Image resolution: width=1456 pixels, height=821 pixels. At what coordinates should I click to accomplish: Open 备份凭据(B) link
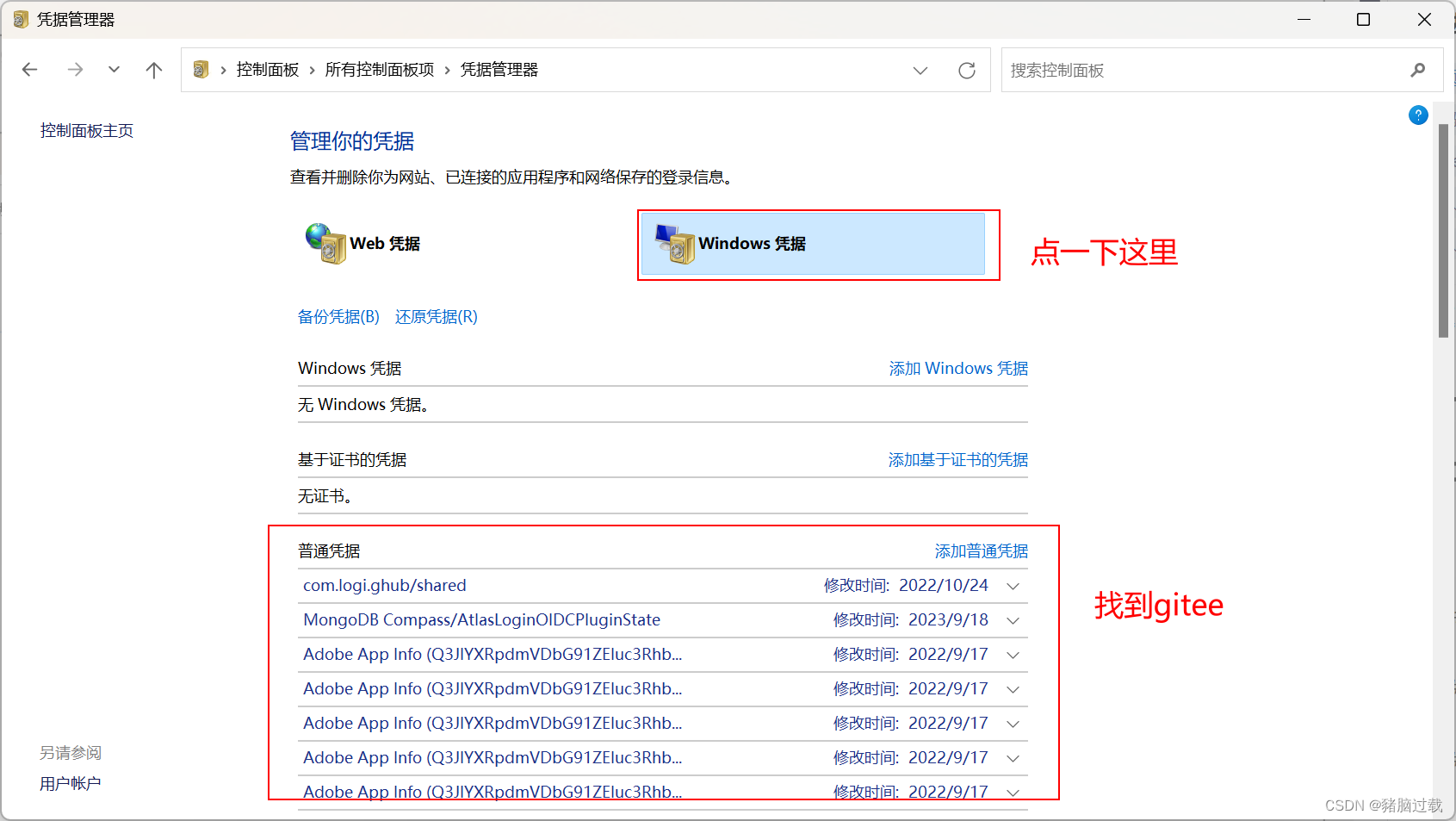(338, 316)
